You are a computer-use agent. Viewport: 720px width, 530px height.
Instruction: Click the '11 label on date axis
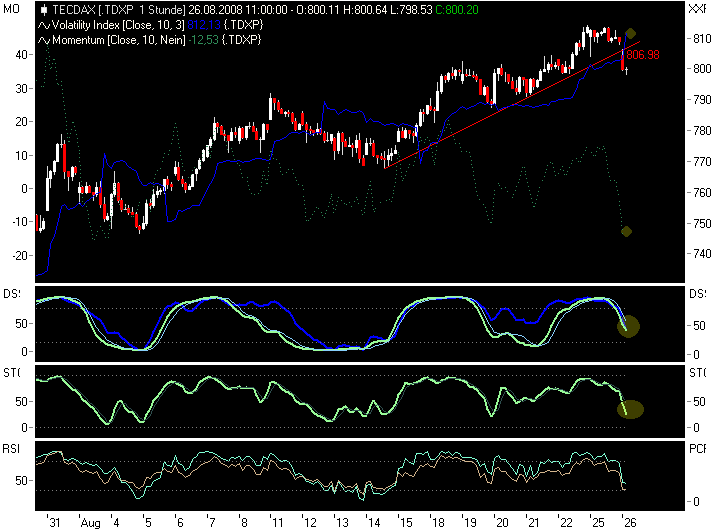click(277, 522)
